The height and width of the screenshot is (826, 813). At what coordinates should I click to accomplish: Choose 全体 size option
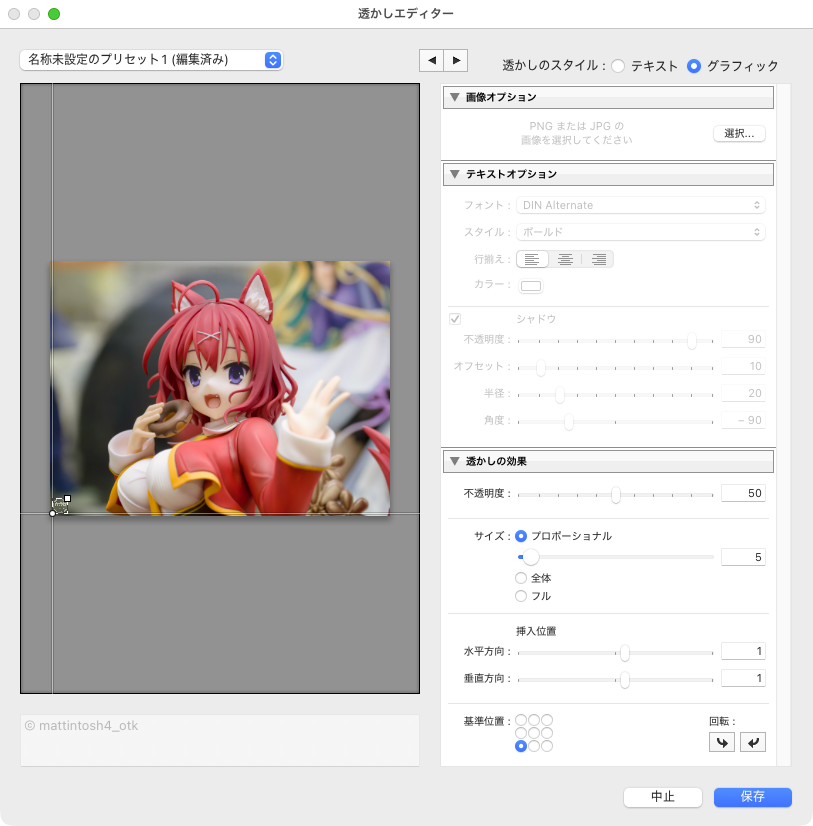point(521,578)
